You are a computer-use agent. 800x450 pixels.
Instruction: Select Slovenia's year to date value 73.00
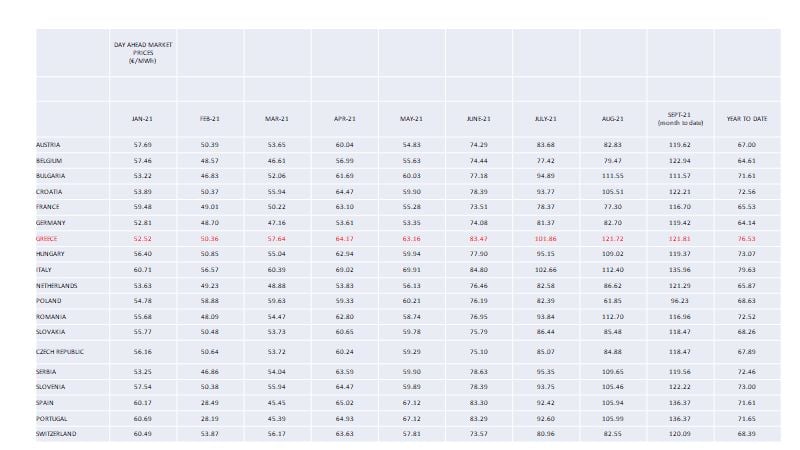(746, 387)
